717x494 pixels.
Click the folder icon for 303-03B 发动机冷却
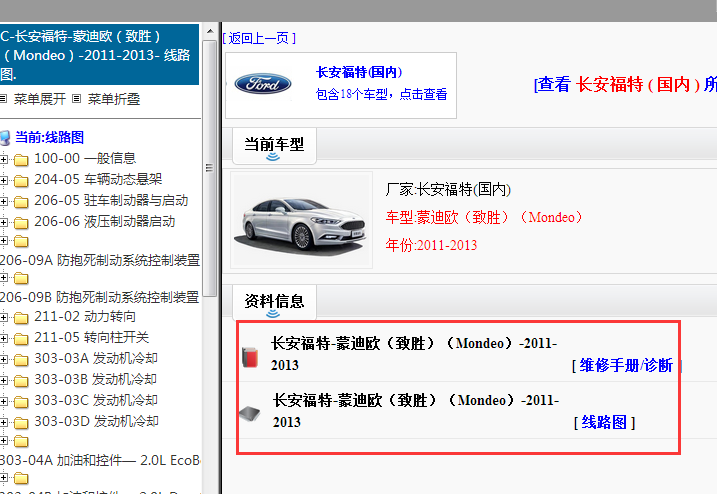pos(21,381)
